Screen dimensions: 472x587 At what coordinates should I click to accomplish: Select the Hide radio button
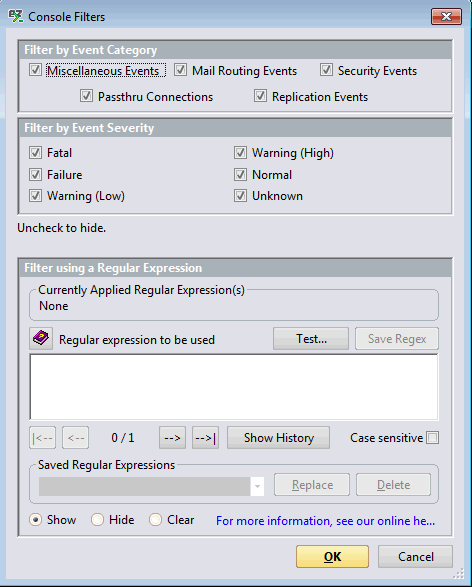click(97, 520)
